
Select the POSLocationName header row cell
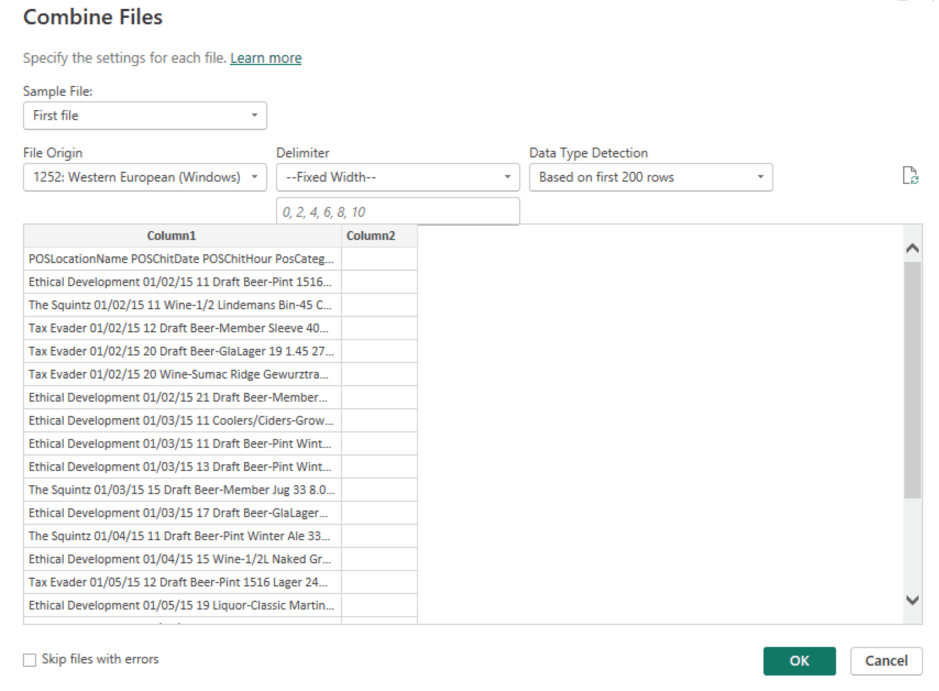pos(182,259)
